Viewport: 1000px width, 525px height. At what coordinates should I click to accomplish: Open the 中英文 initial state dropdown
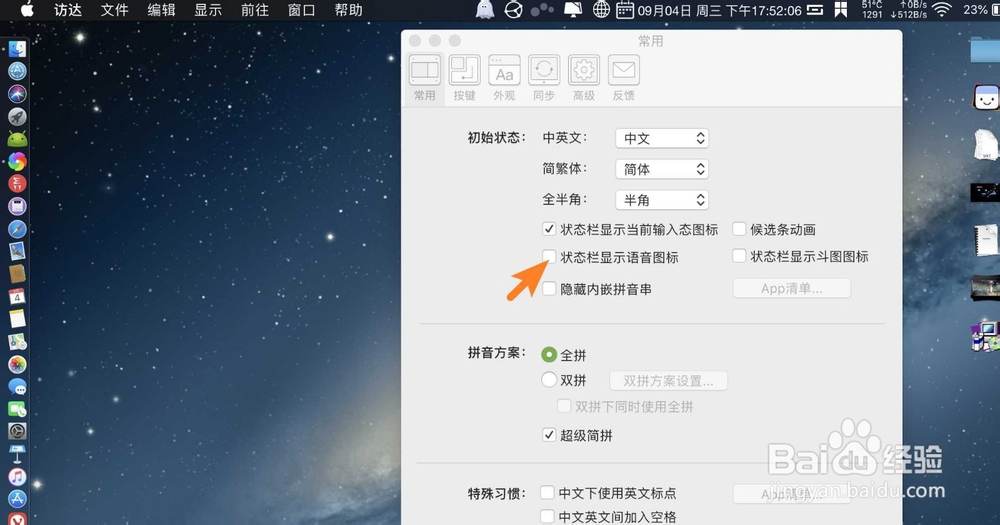pyautogui.click(x=662, y=138)
